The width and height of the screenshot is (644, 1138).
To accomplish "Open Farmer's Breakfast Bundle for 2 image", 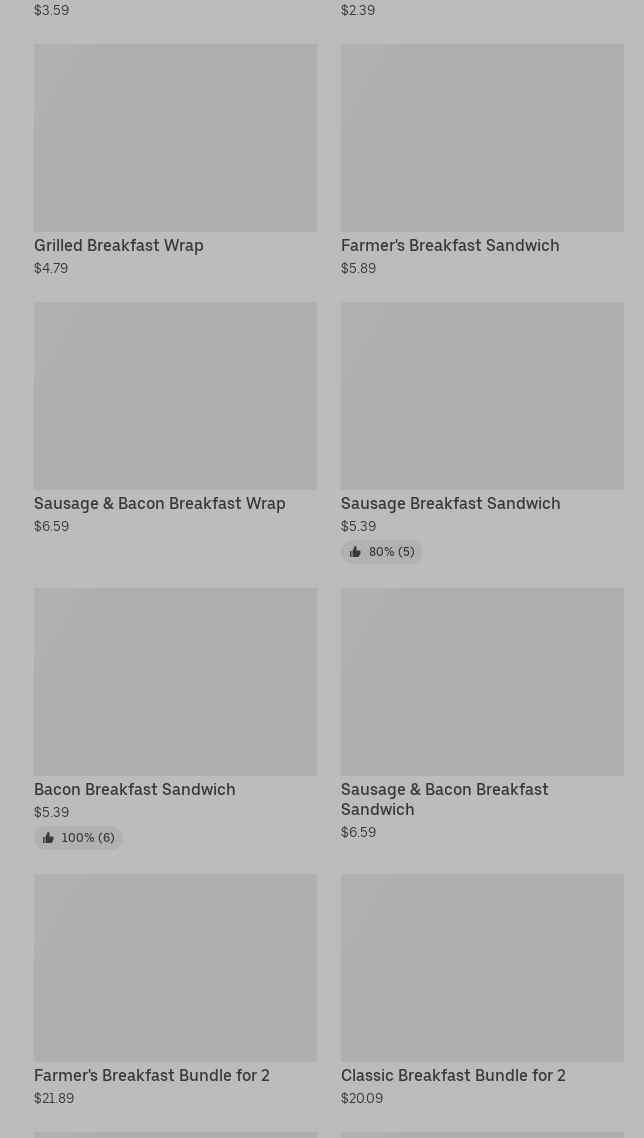I will pos(175,968).
